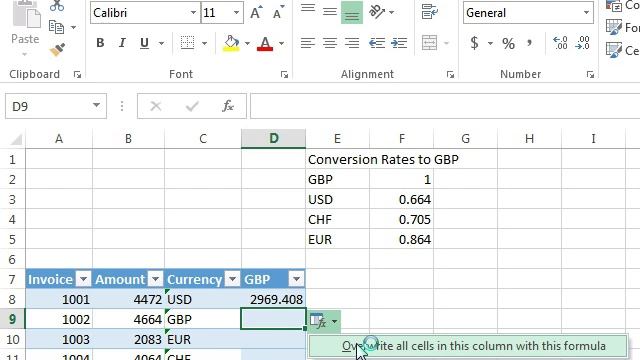
Task: Select cell with USD rate 0.664
Action: tap(402, 199)
